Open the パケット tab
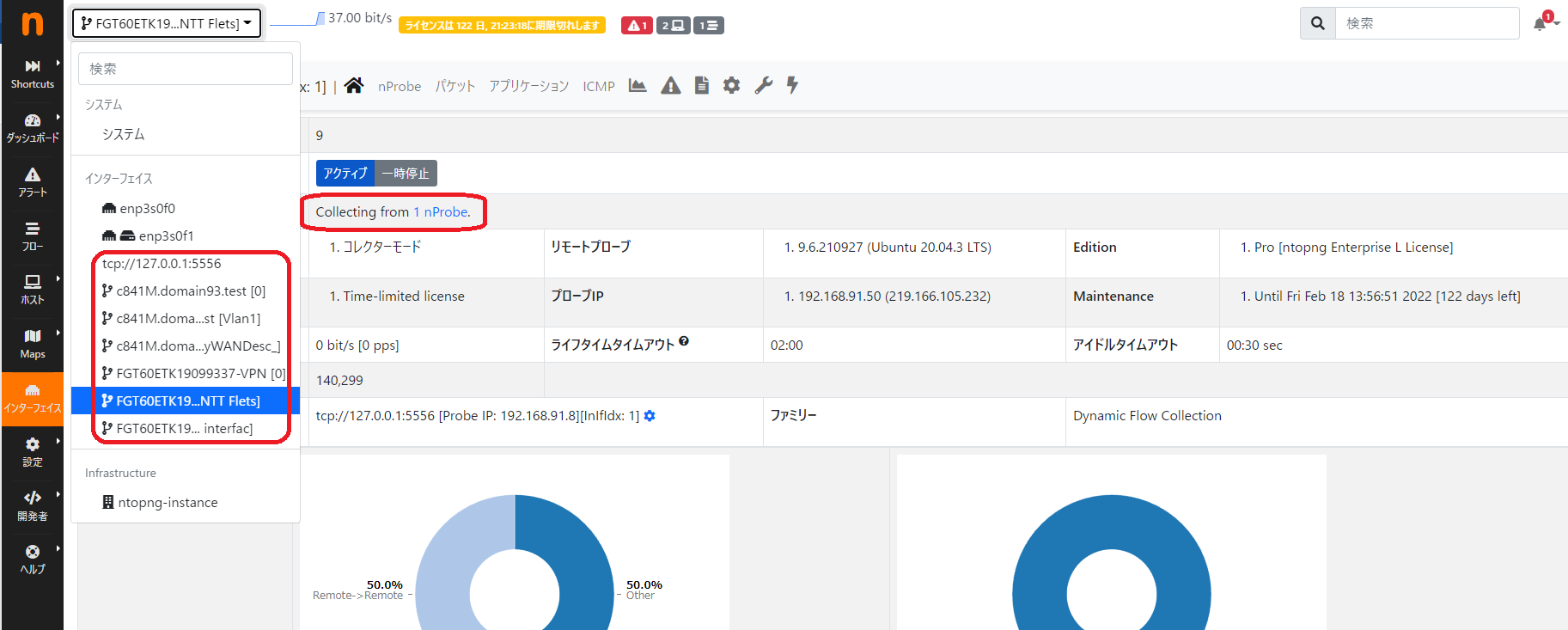Viewport: 1568px width, 630px height. click(x=455, y=86)
